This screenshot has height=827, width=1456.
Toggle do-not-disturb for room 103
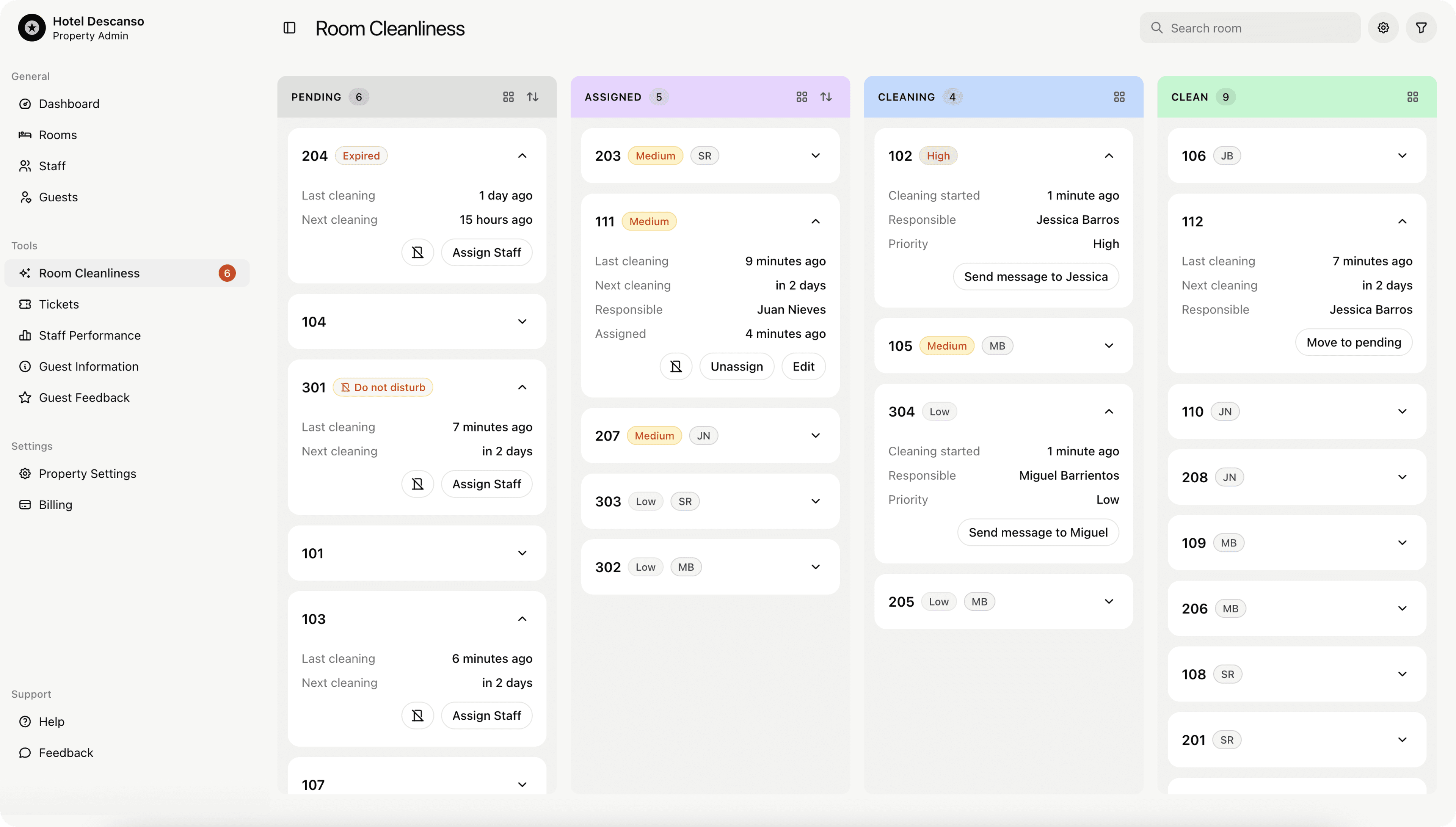coord(417,715)
